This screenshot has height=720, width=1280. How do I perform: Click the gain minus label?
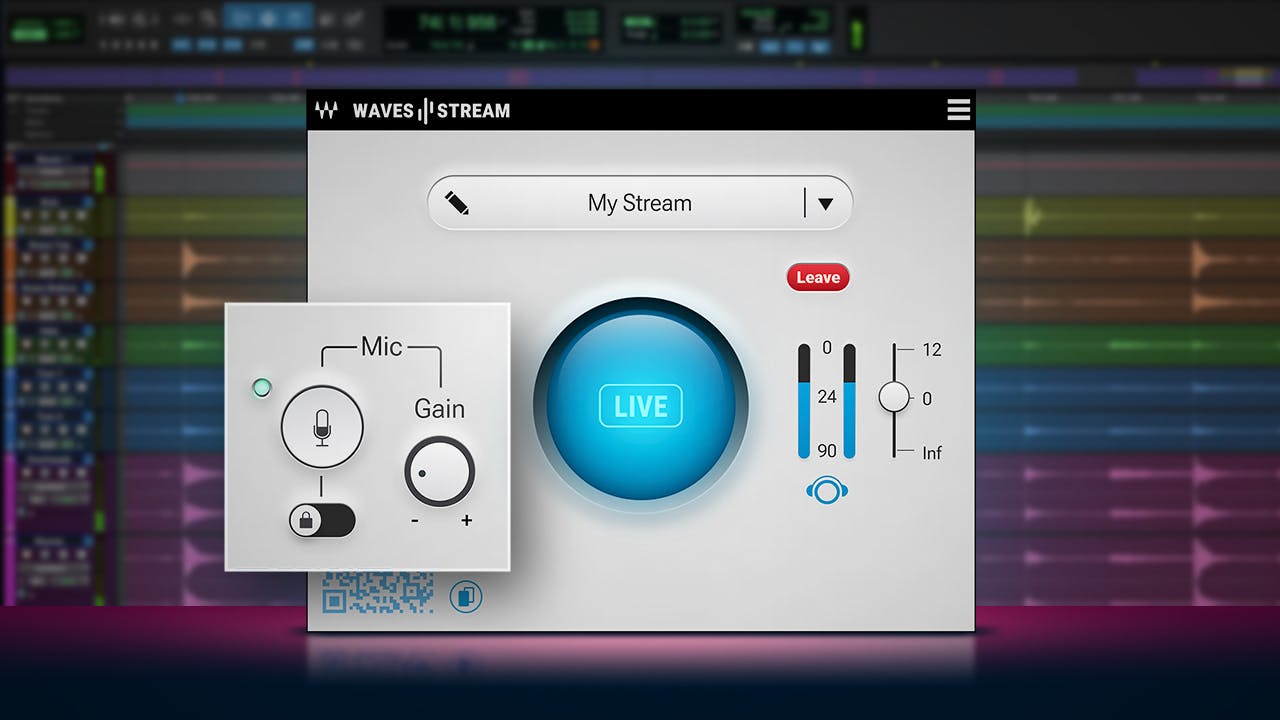415,521
